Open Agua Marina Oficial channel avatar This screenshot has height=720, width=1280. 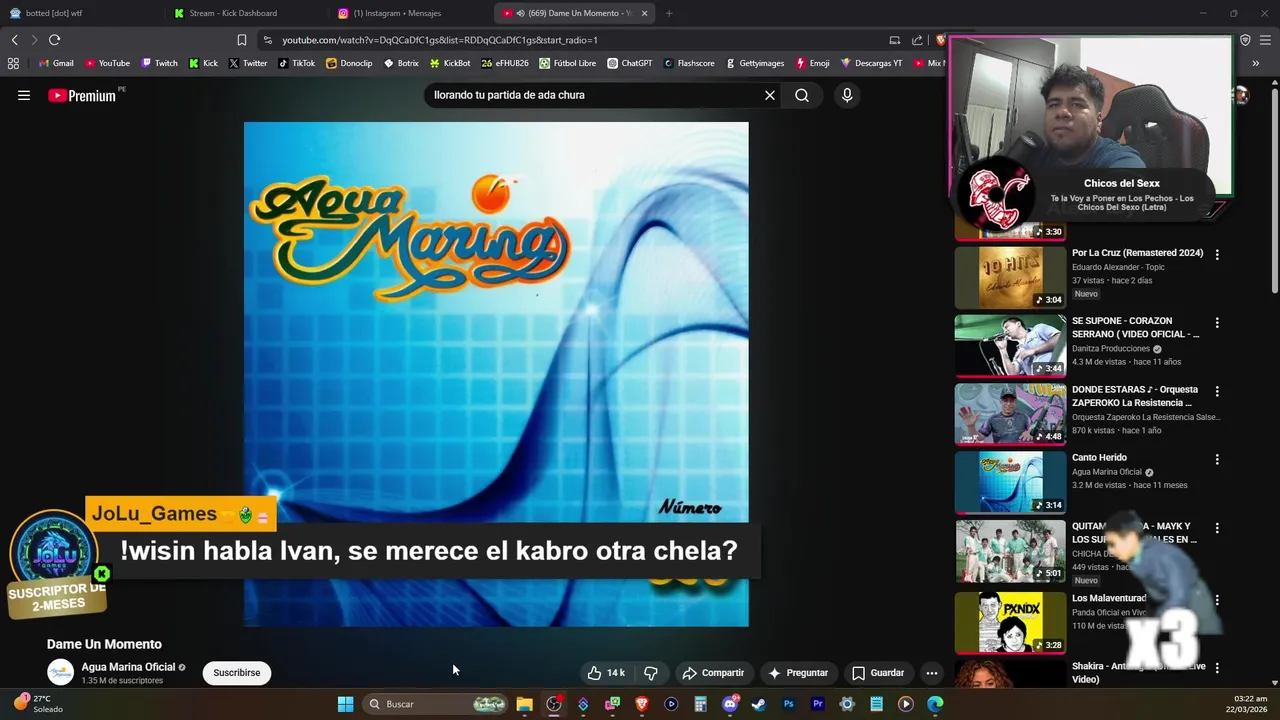tap(60, 673)
